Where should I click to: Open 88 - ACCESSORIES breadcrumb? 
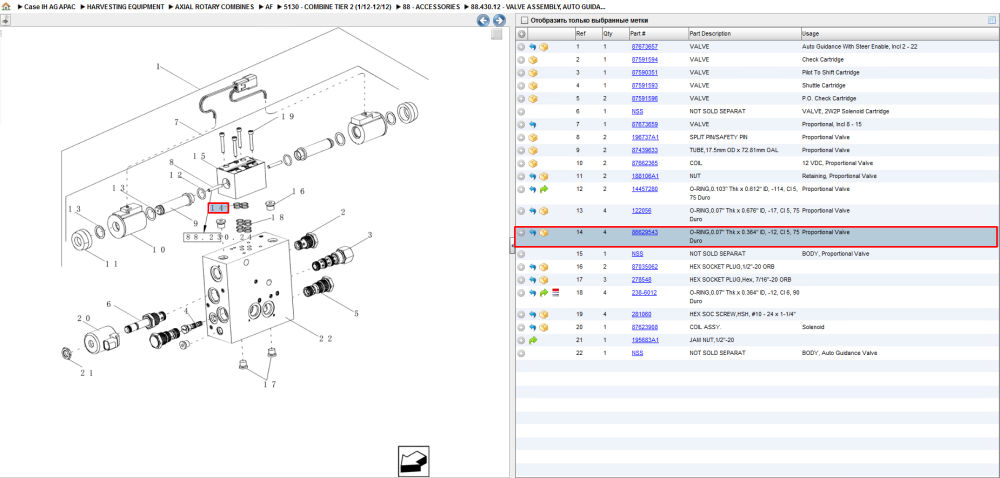point(430,6)
